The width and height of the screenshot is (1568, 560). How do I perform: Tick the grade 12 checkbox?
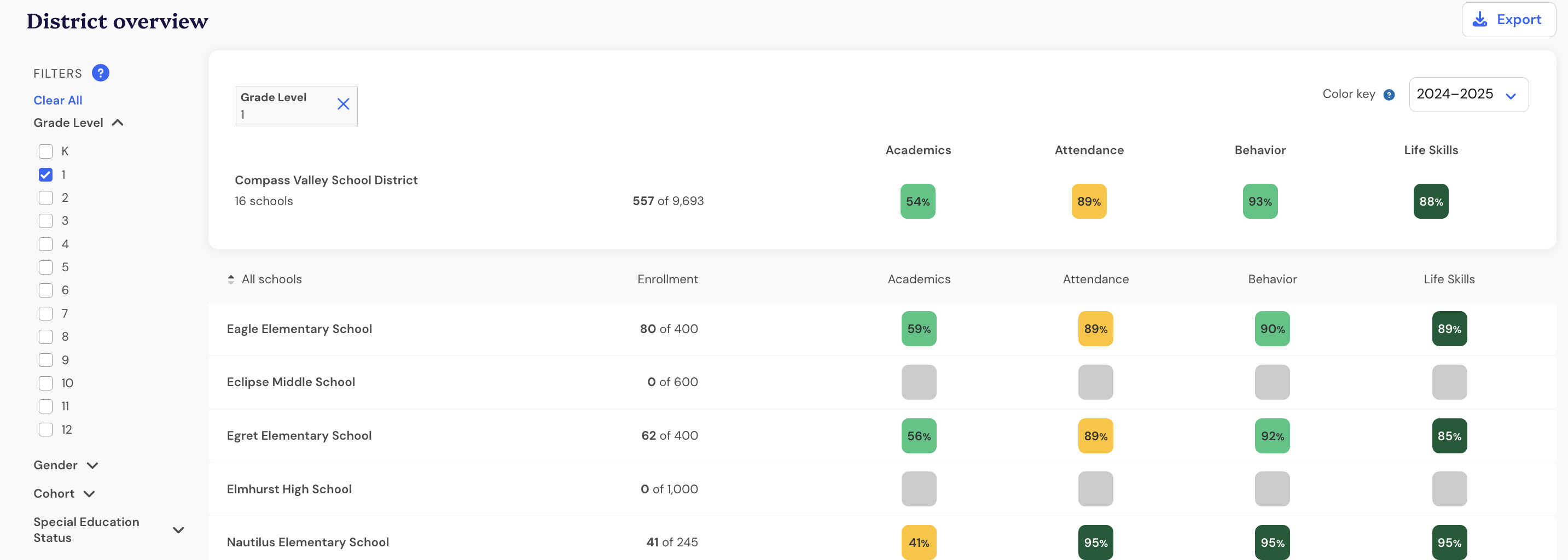(45, 430)
